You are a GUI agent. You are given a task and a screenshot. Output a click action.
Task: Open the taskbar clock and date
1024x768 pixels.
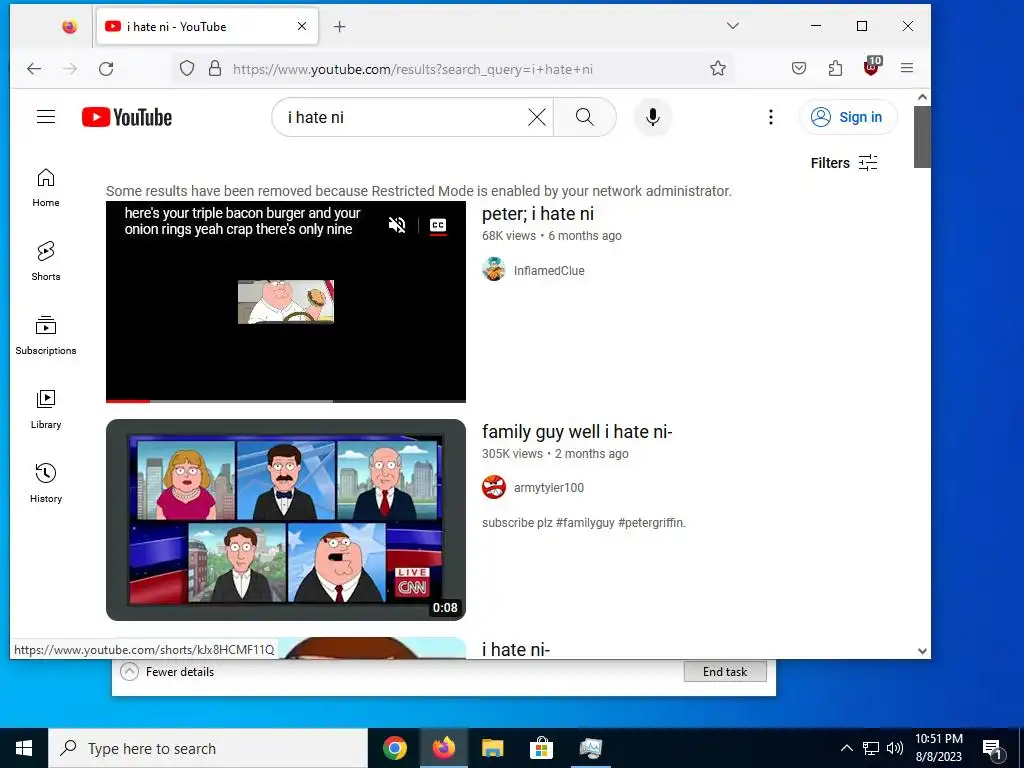[x=938, y=748]
